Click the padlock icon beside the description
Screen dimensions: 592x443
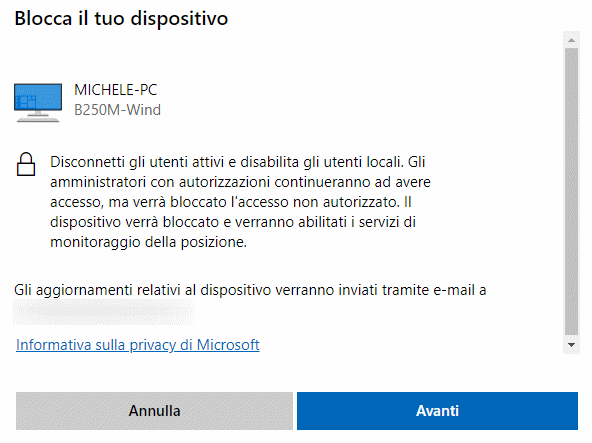[x=26, y=164]
